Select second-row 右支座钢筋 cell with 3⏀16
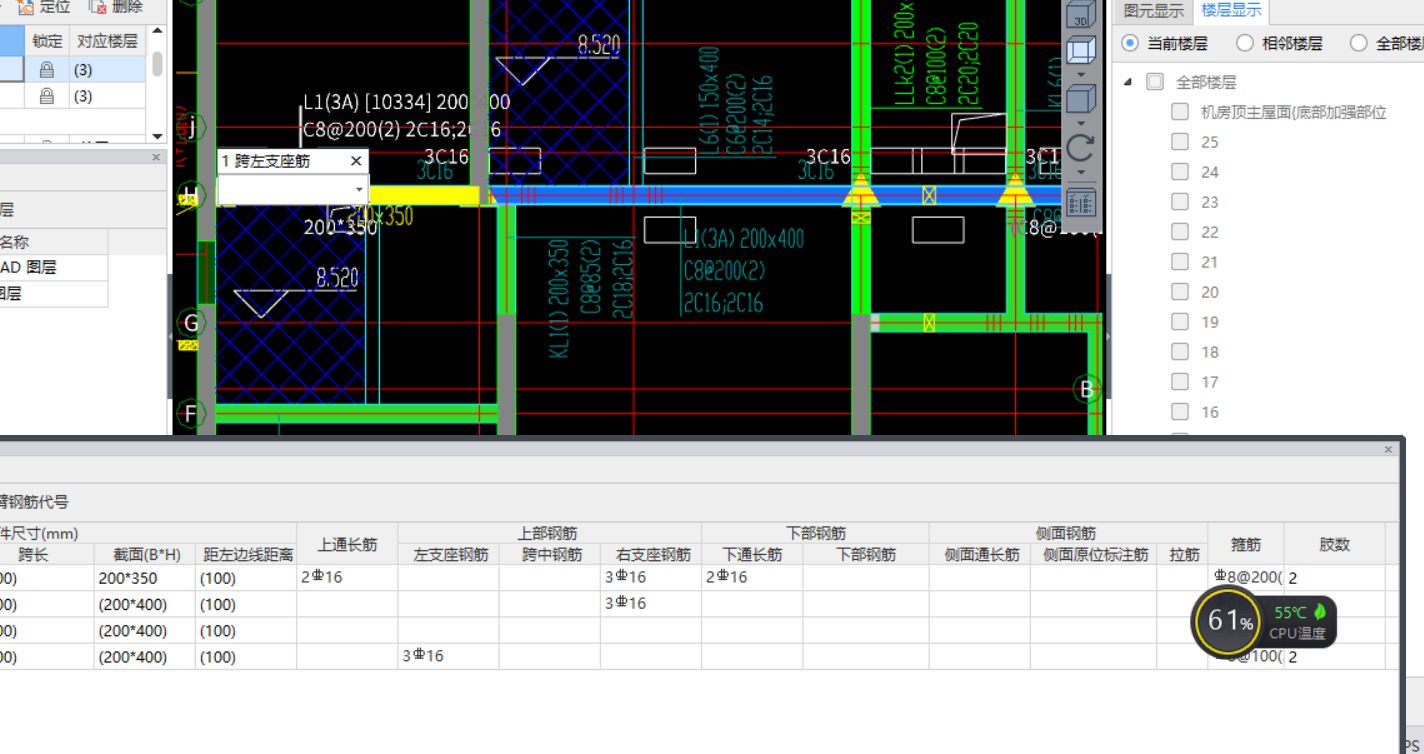 click(x=651, y=604)
